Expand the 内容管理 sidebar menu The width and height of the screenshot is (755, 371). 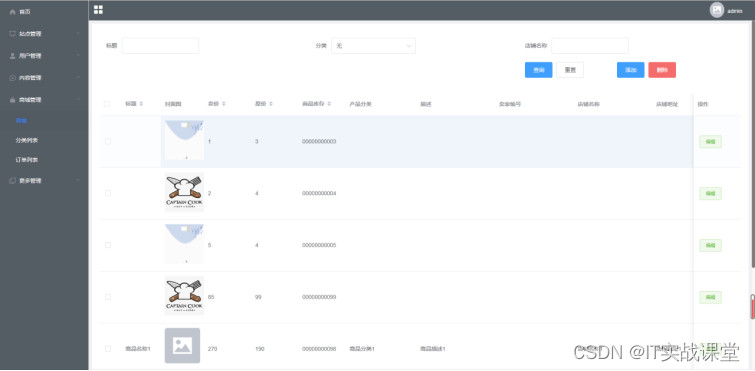coord(44,77)
